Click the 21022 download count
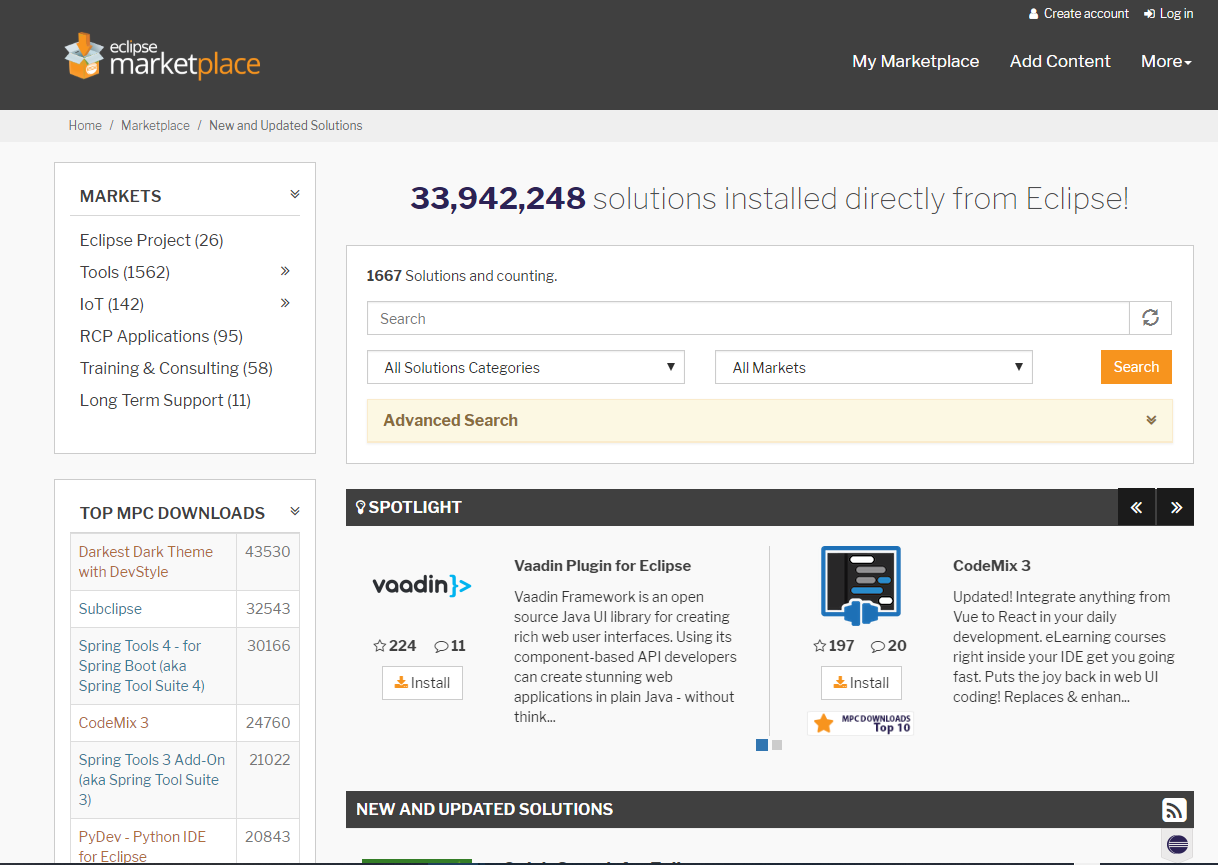Viewport: 1218px width, 865px height. tap(269, 760)
